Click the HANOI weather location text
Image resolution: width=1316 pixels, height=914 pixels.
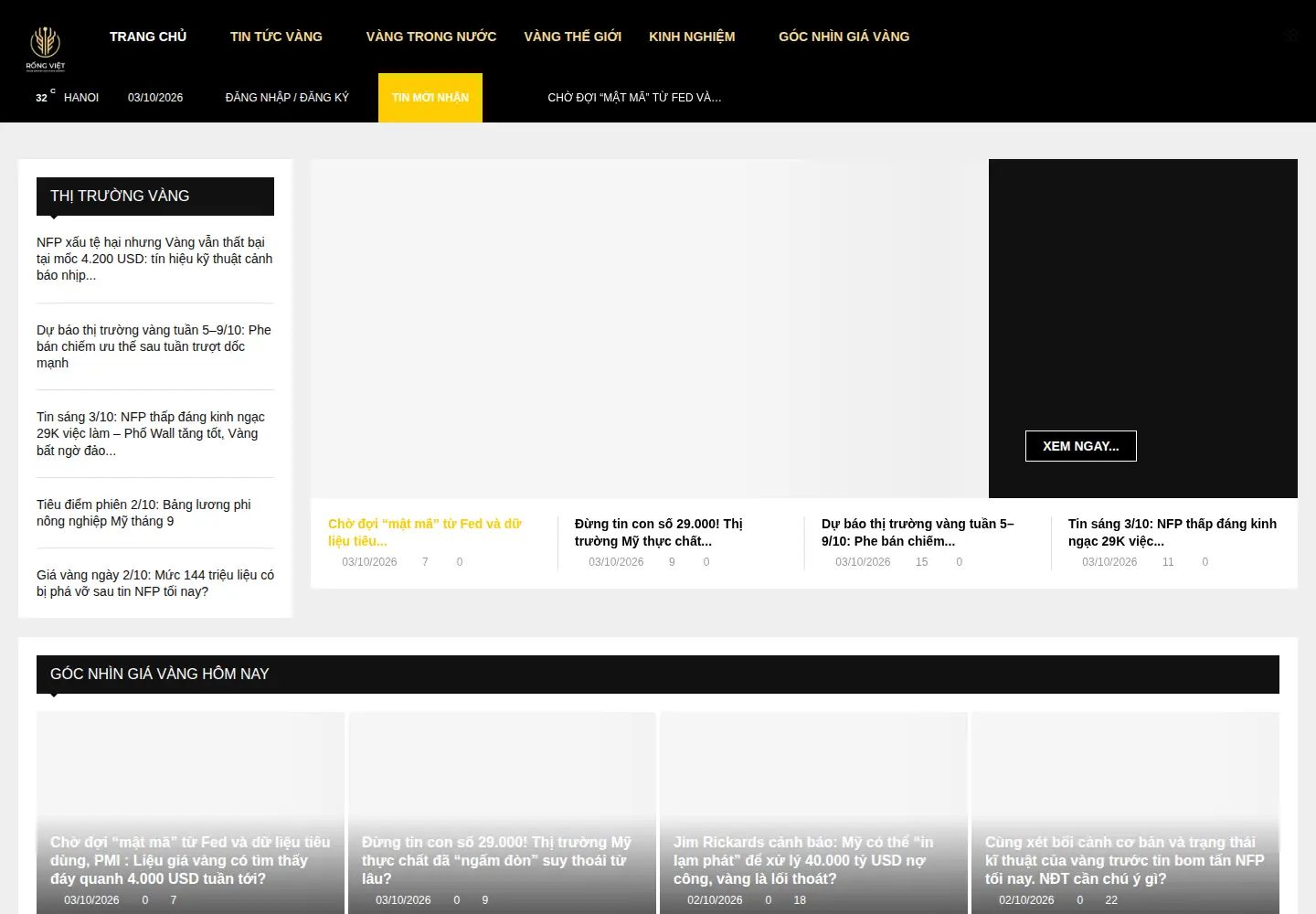[81, 98]
